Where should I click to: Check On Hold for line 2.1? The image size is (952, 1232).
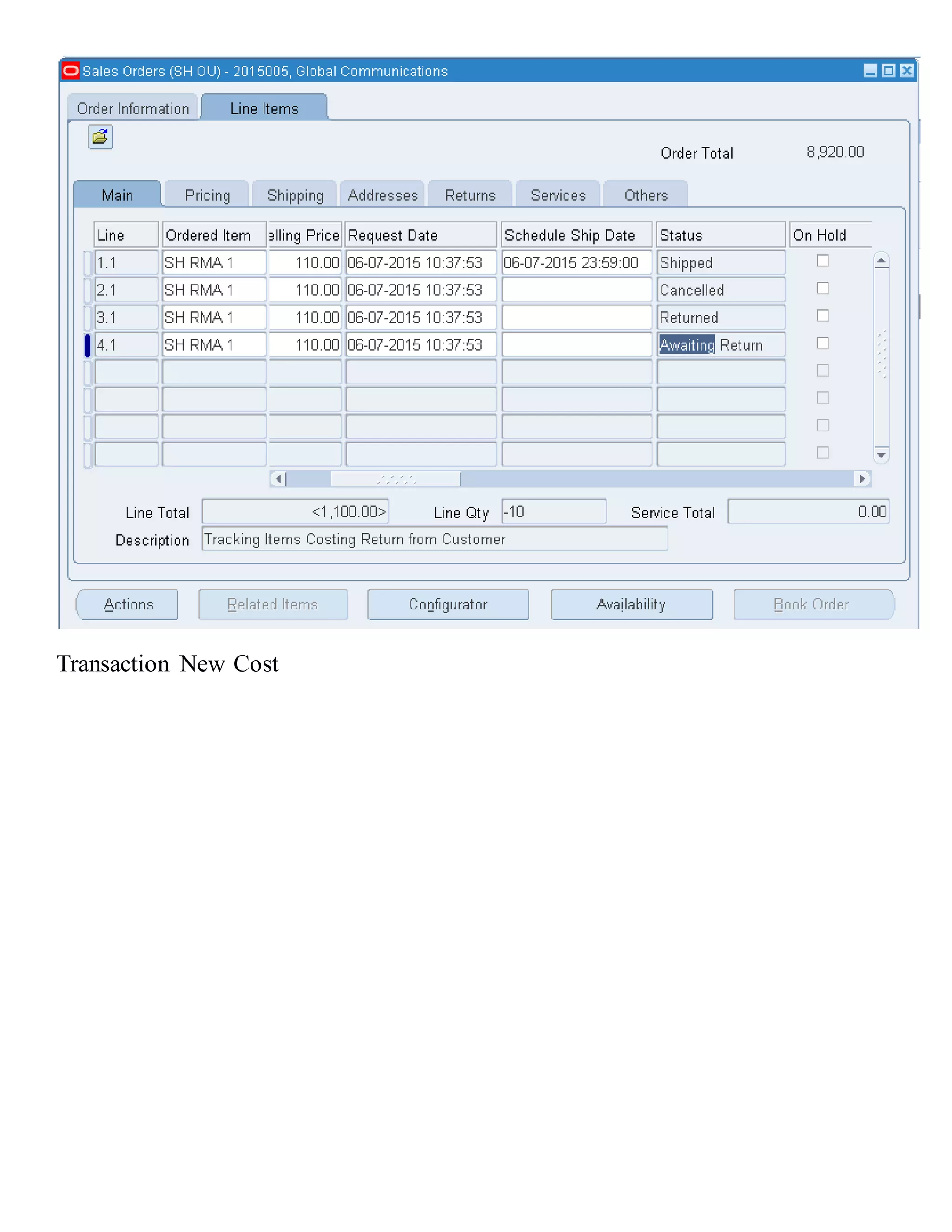tap(823, 288)
